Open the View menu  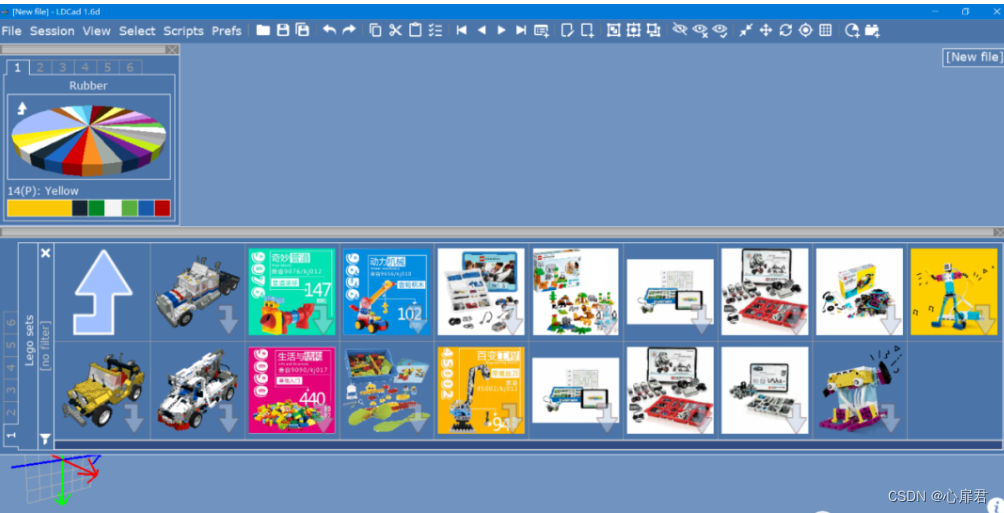[x=96, y=31]
